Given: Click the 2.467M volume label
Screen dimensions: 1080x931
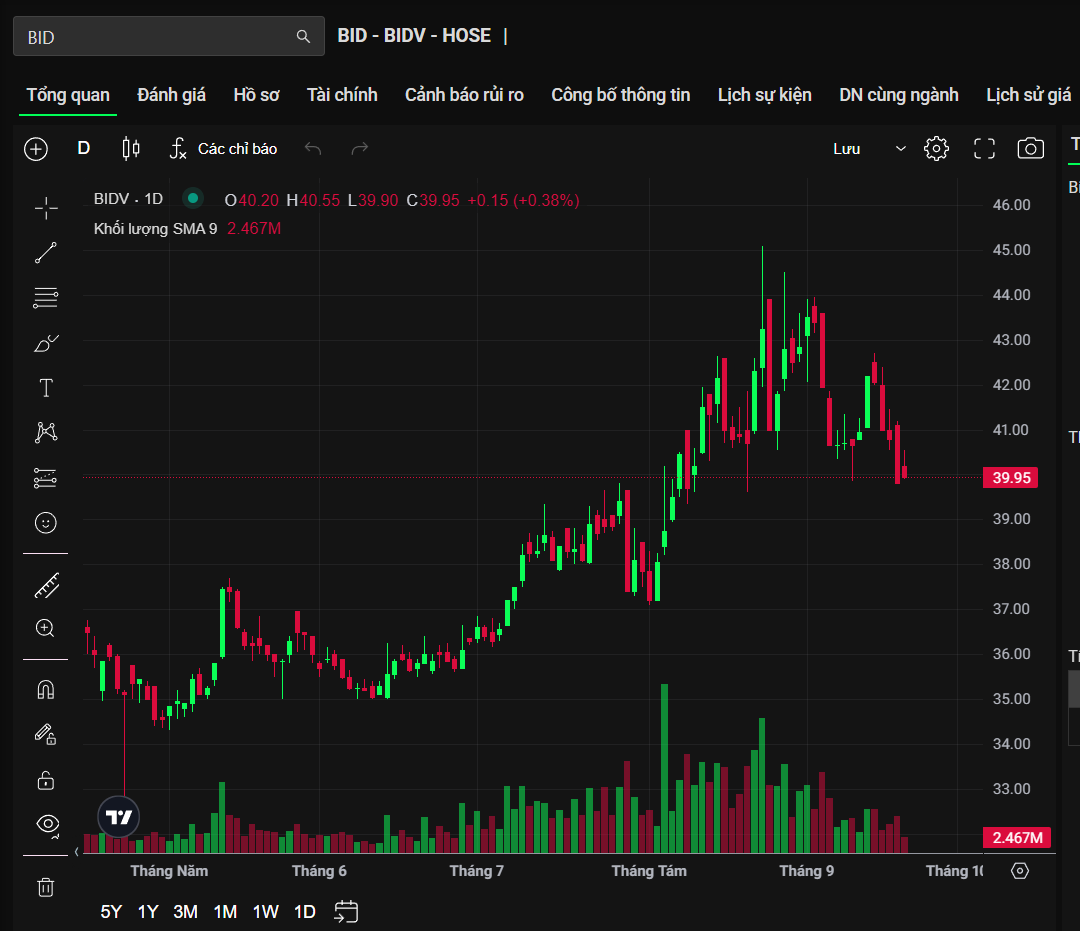Looking at the screenshot, I should point(1017,837).
